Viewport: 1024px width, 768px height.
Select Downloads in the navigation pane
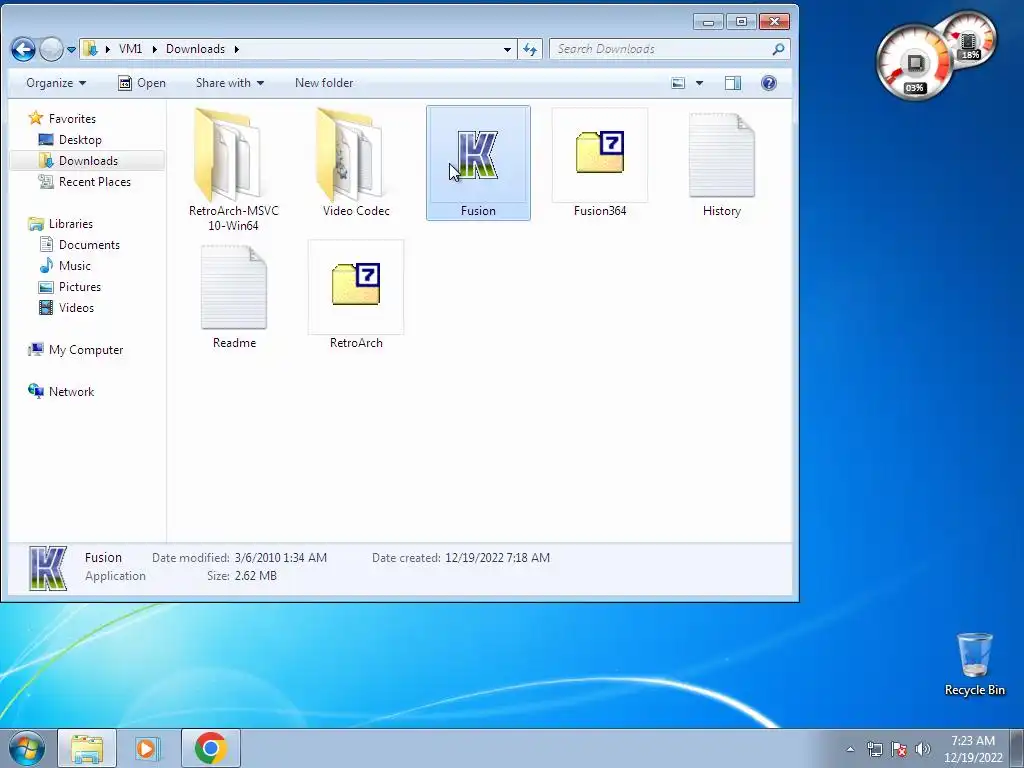[88, 161]
